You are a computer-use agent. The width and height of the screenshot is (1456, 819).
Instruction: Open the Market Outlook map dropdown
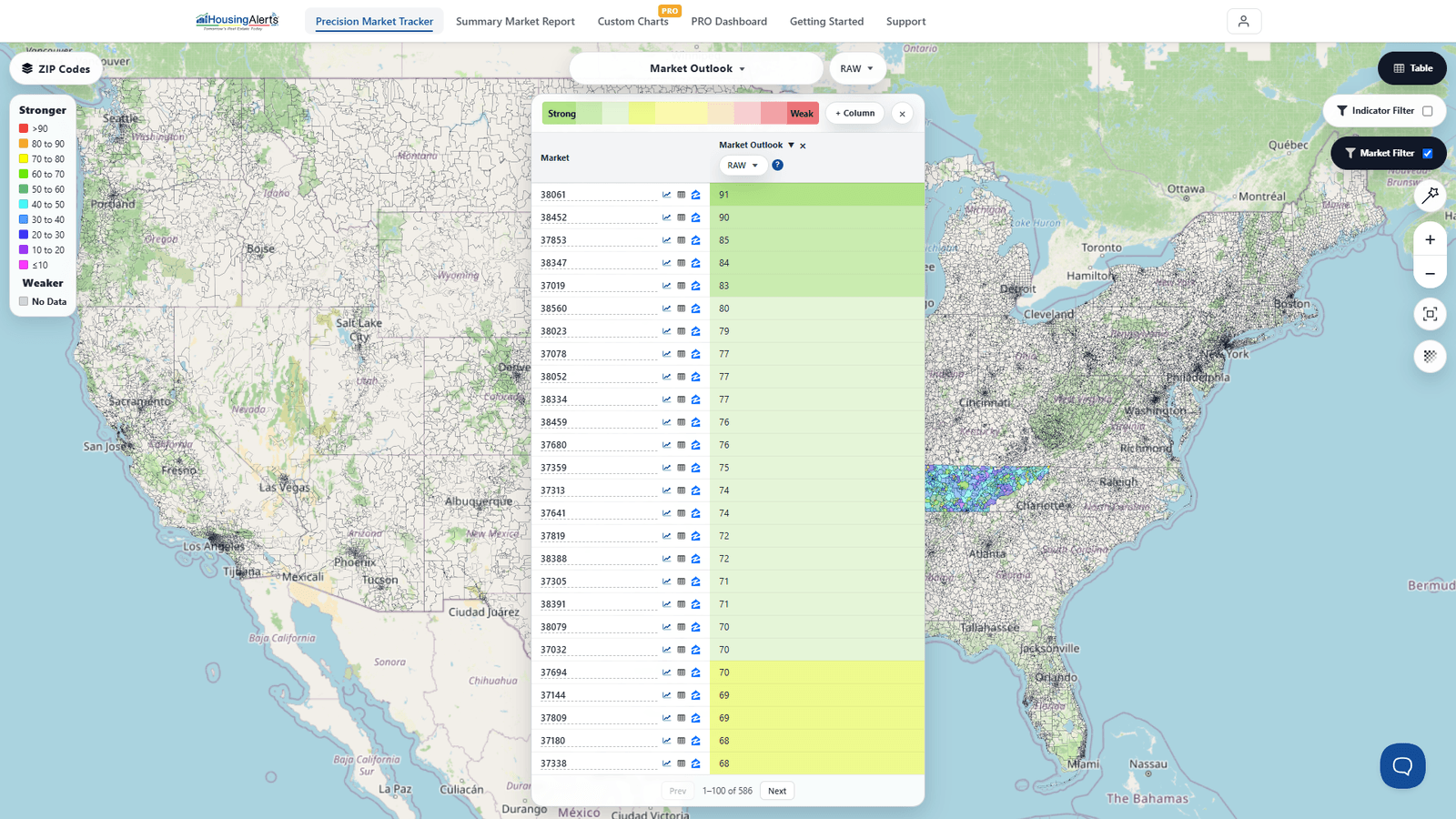coord(696,68)
